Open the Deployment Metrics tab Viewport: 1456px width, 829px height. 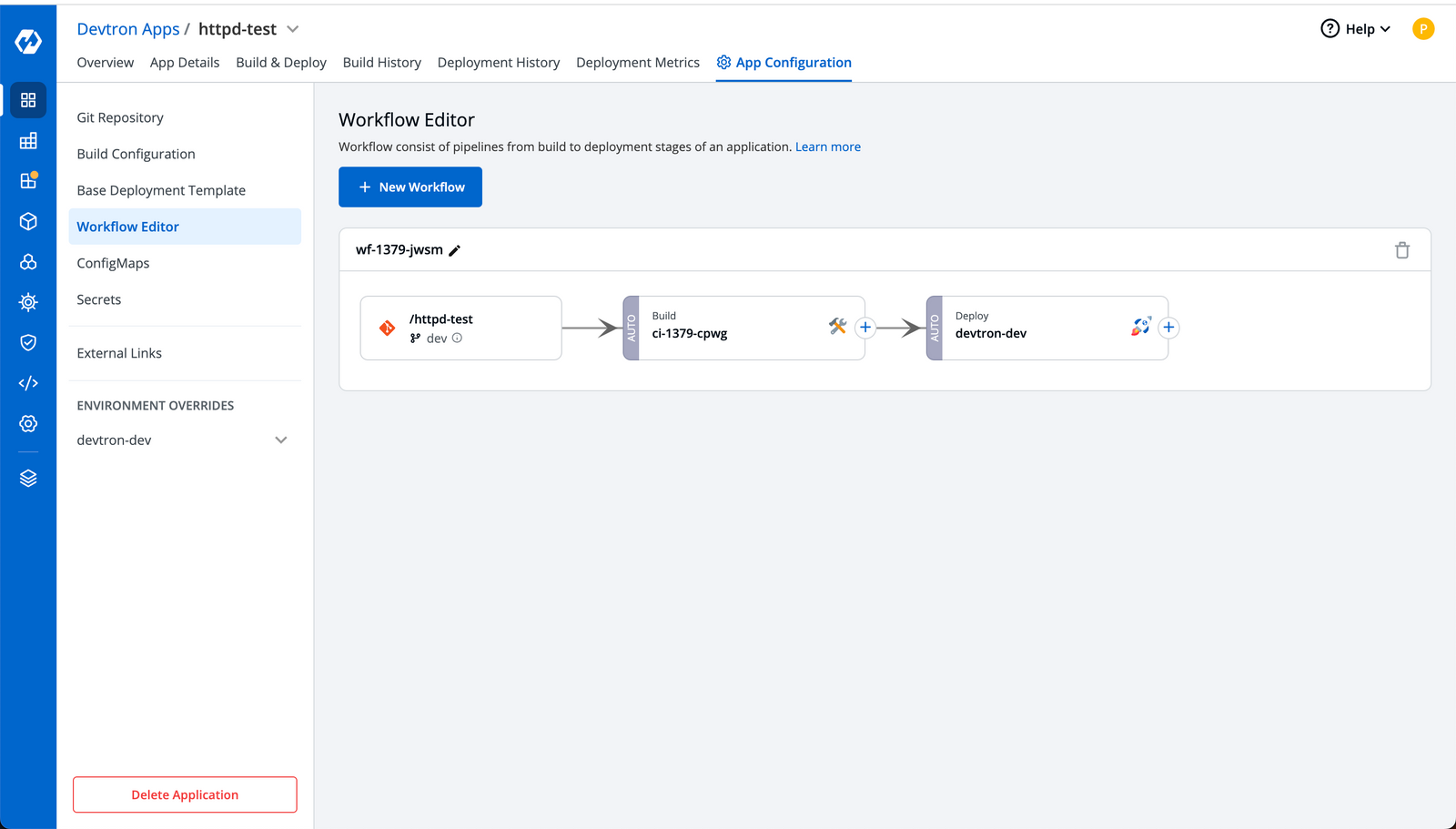click(638, 62)
